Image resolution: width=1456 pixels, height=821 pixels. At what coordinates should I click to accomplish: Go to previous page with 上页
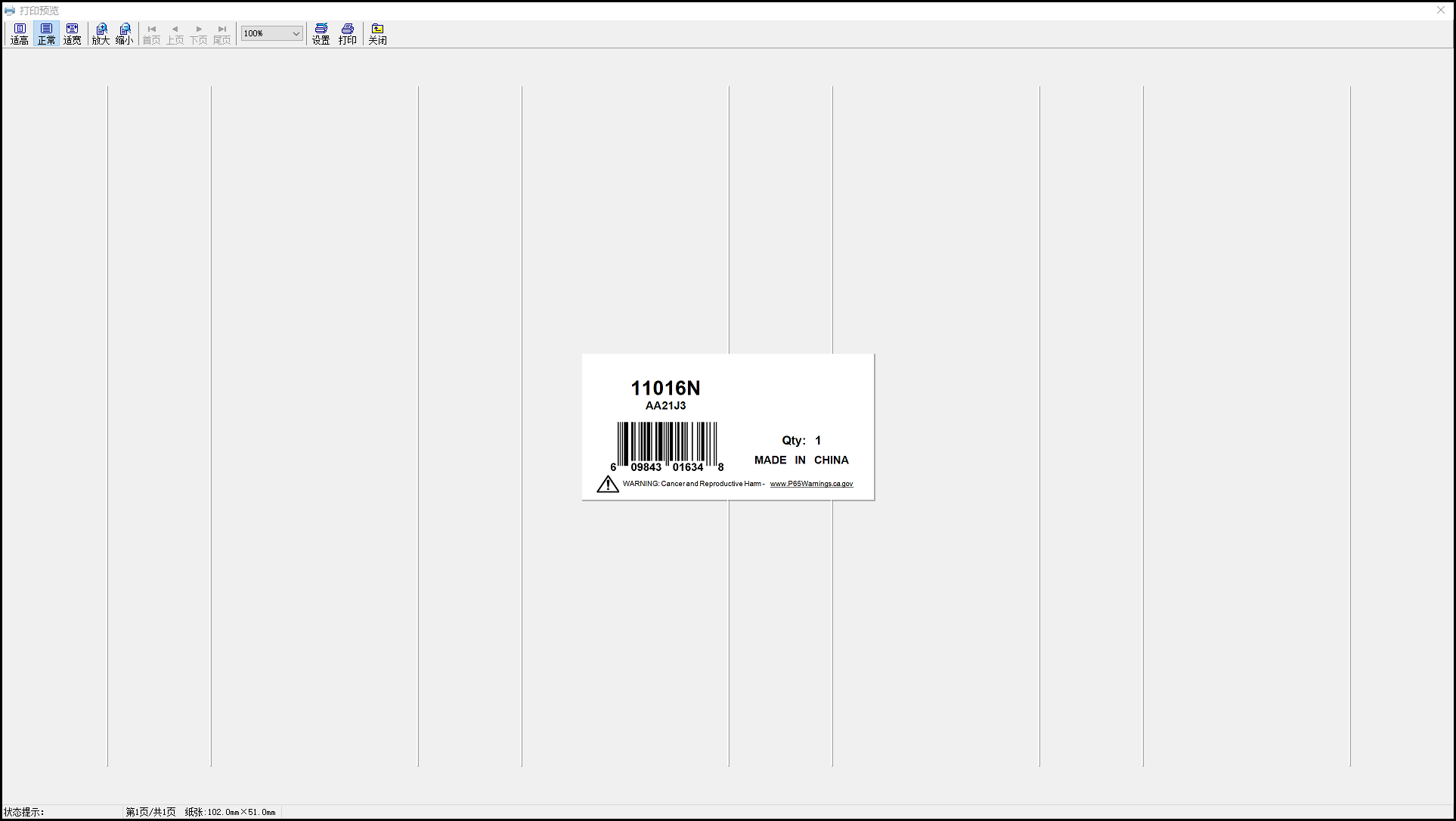click(175, 34)
